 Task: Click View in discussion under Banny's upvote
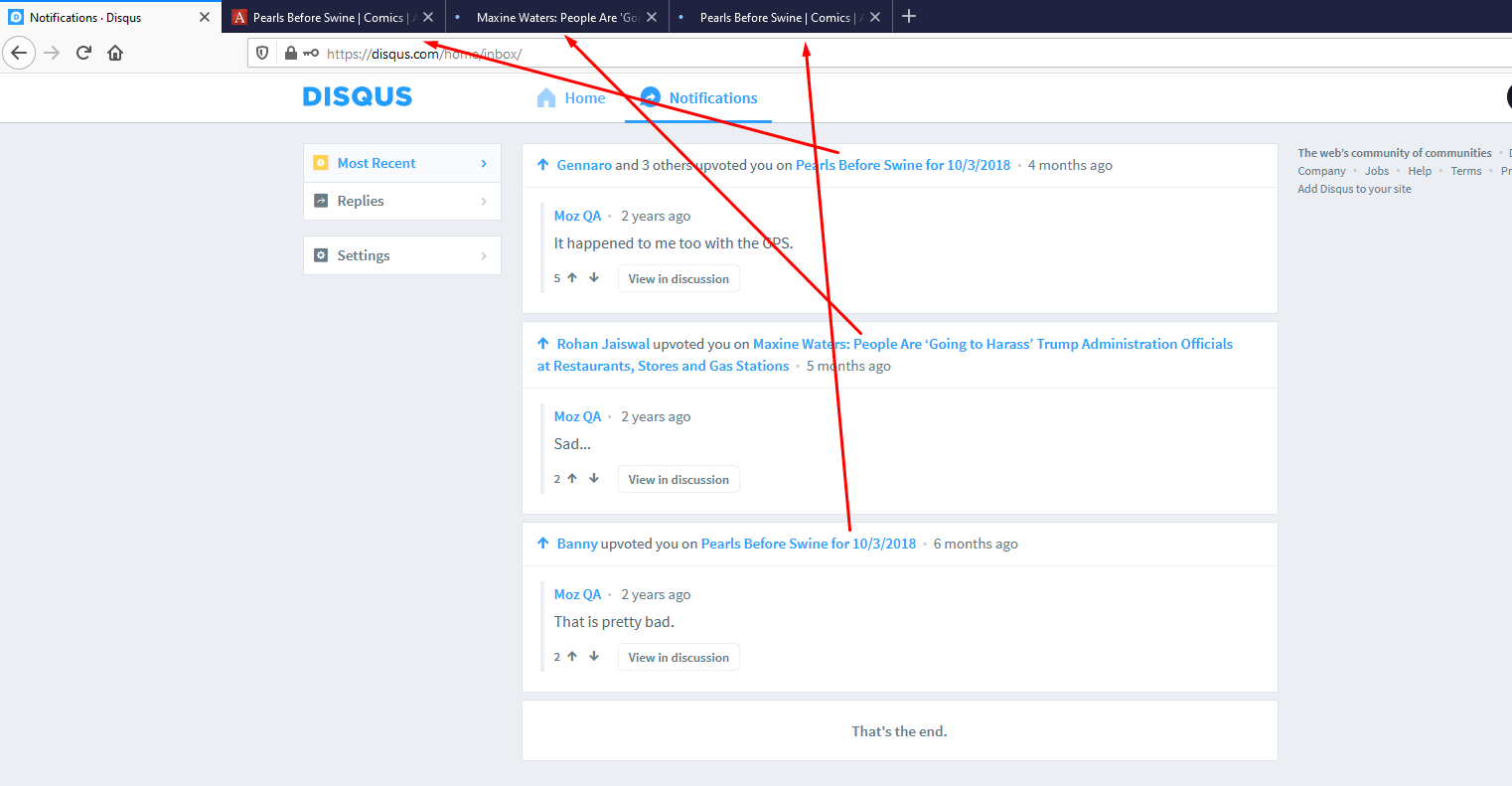678,656
